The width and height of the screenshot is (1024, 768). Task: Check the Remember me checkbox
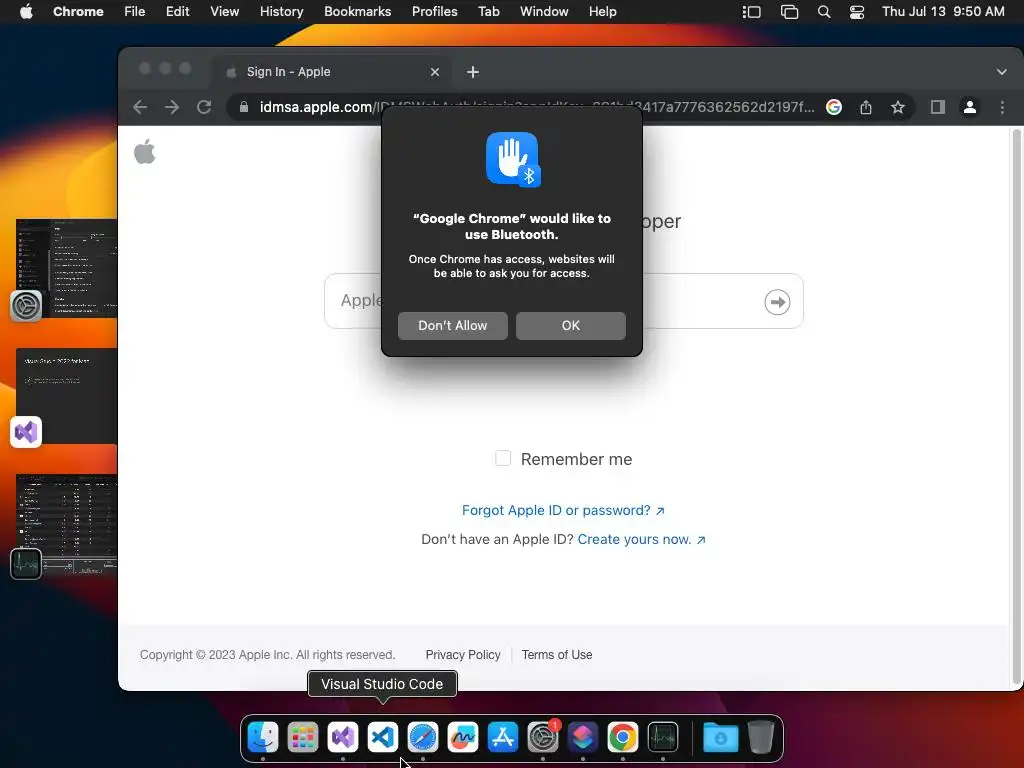click(503, 458)
